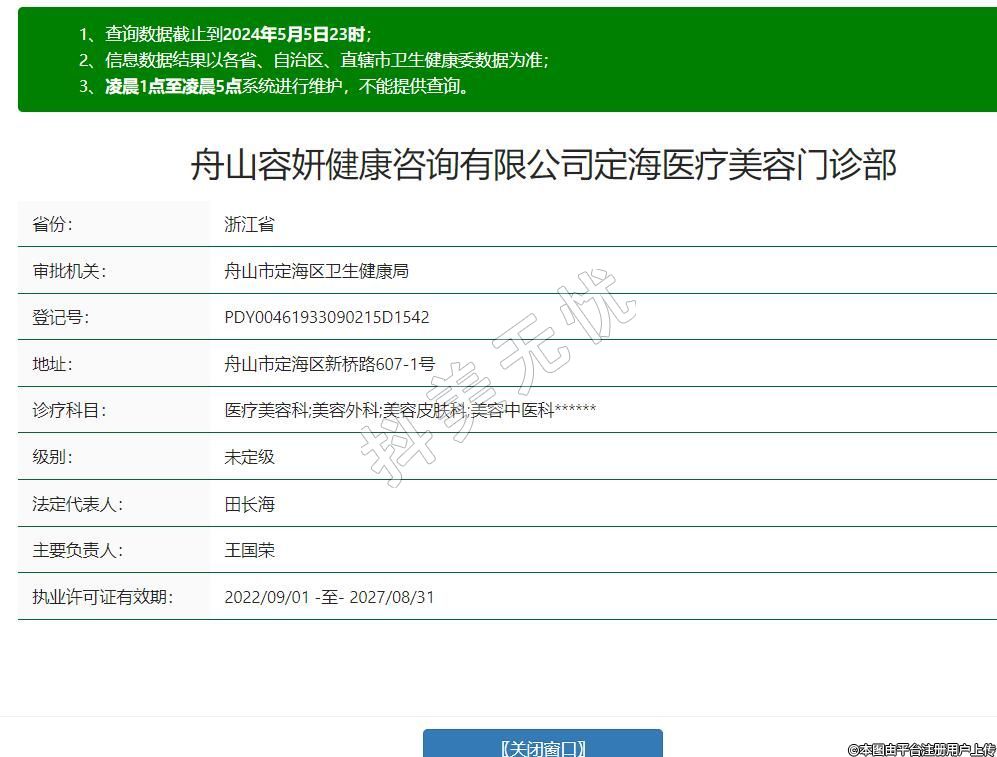
Task: Click the address 舟山市定海区新桥路607-1号
Action: [x=329, y=364]
